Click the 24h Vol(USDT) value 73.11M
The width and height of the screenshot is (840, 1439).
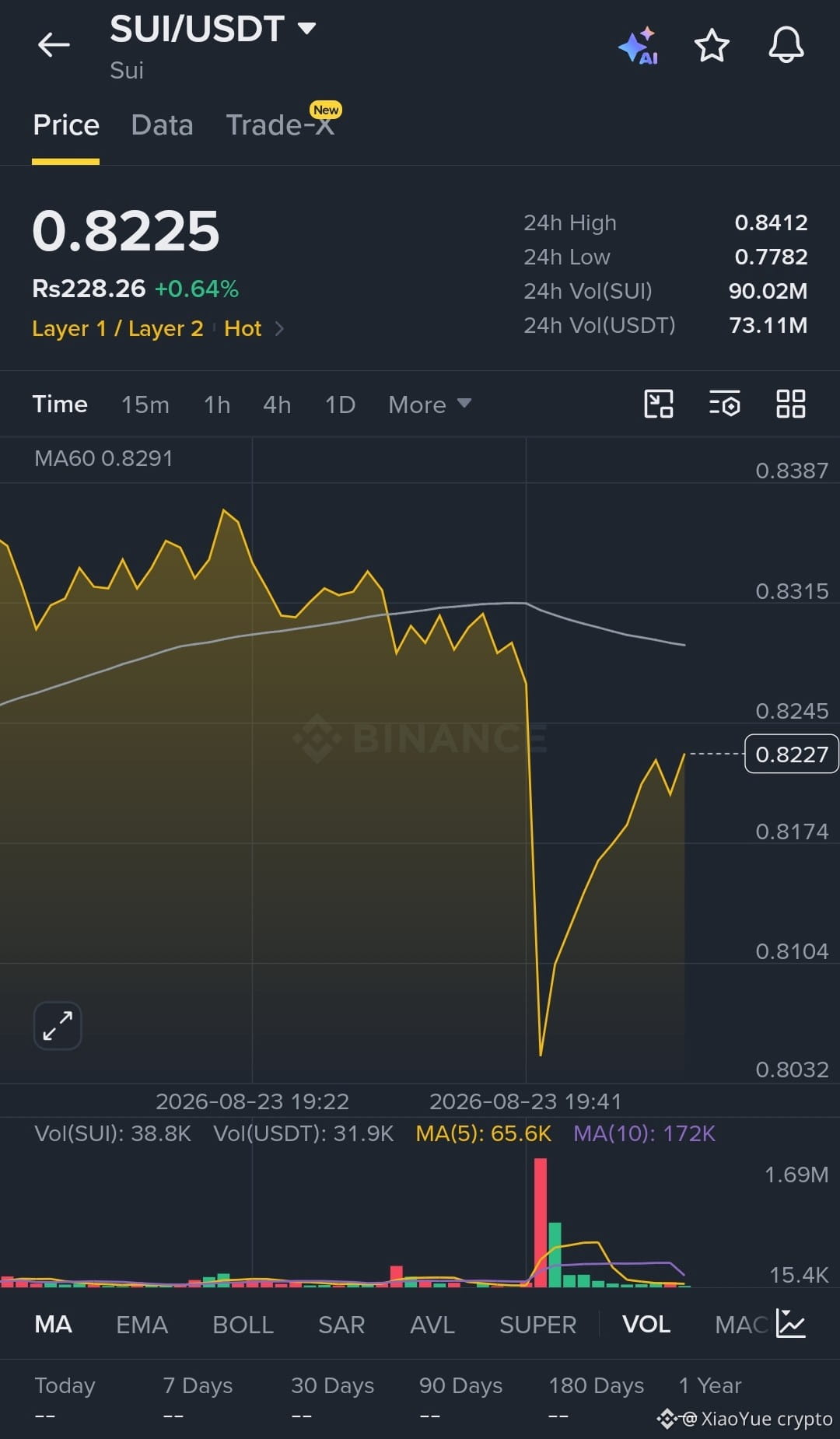[768, 325]
